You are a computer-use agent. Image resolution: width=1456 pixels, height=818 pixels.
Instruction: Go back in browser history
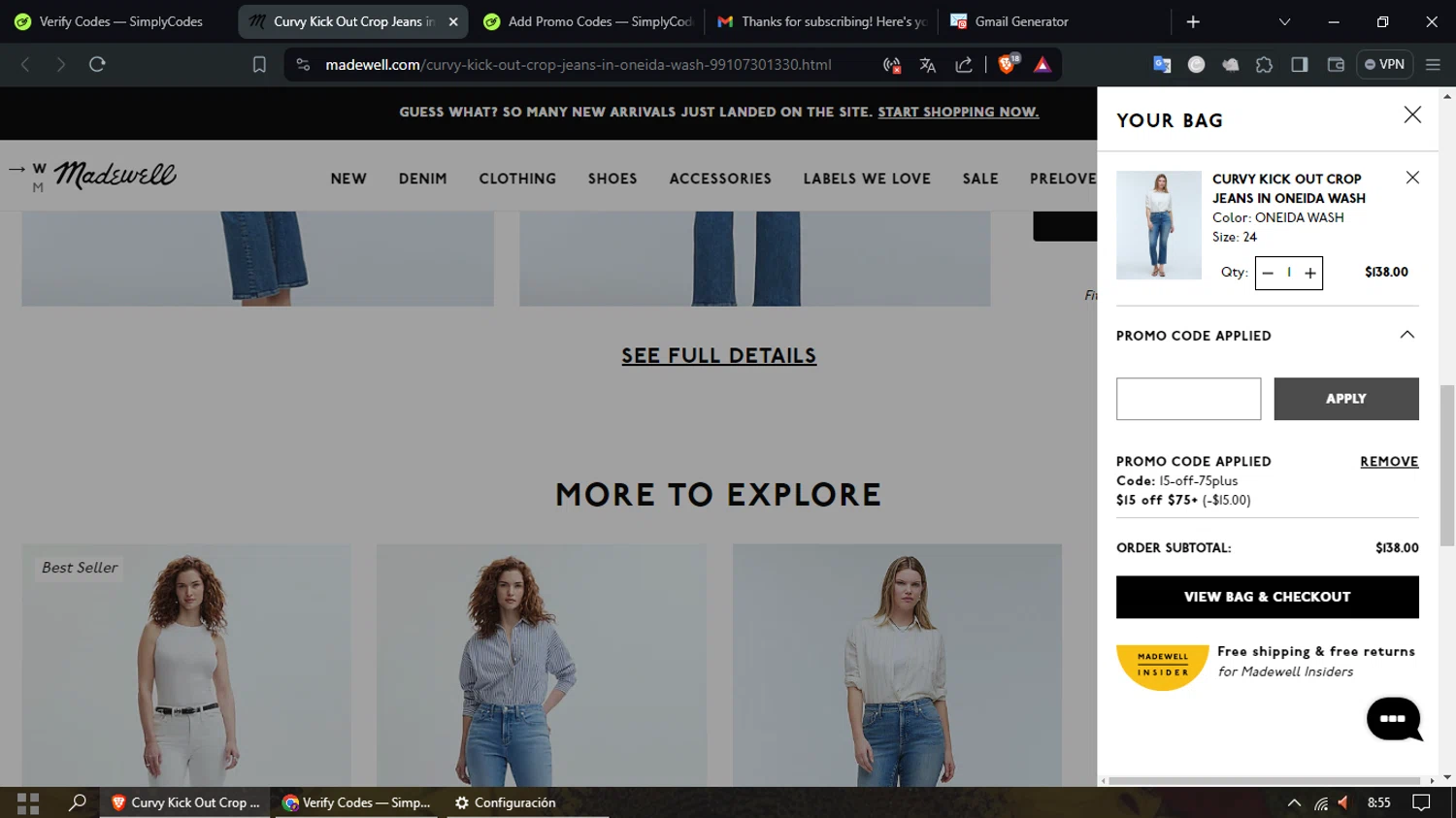(26, 64)
